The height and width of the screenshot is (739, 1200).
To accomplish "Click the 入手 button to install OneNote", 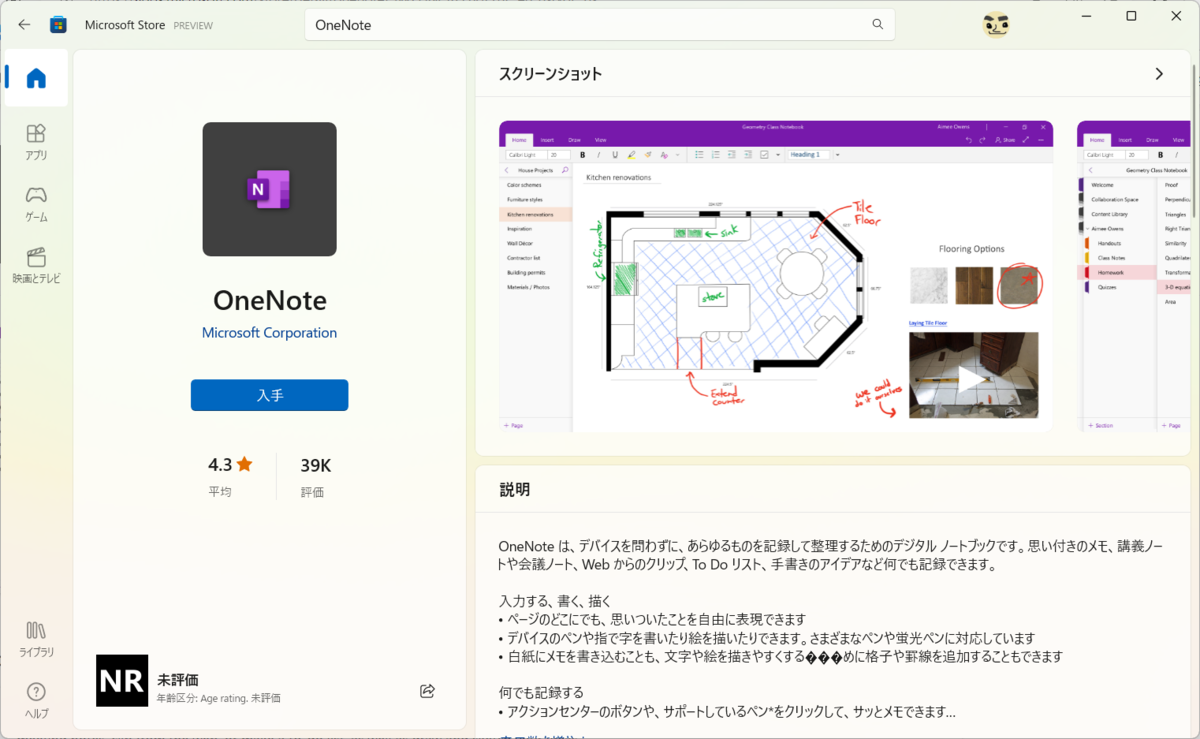I will click(269, 395).
